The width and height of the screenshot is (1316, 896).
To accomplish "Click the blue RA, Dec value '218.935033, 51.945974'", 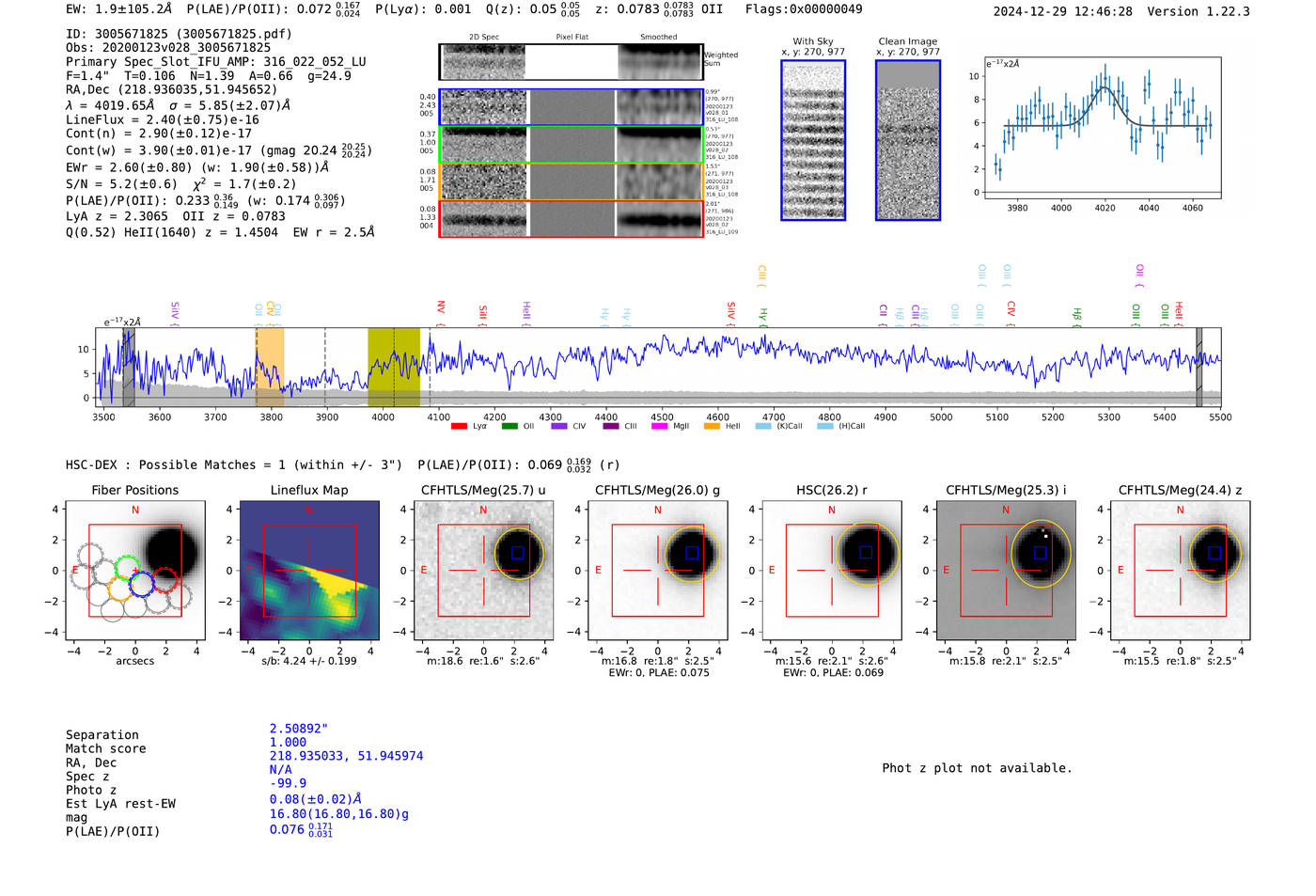I will [x=346, y=756].
